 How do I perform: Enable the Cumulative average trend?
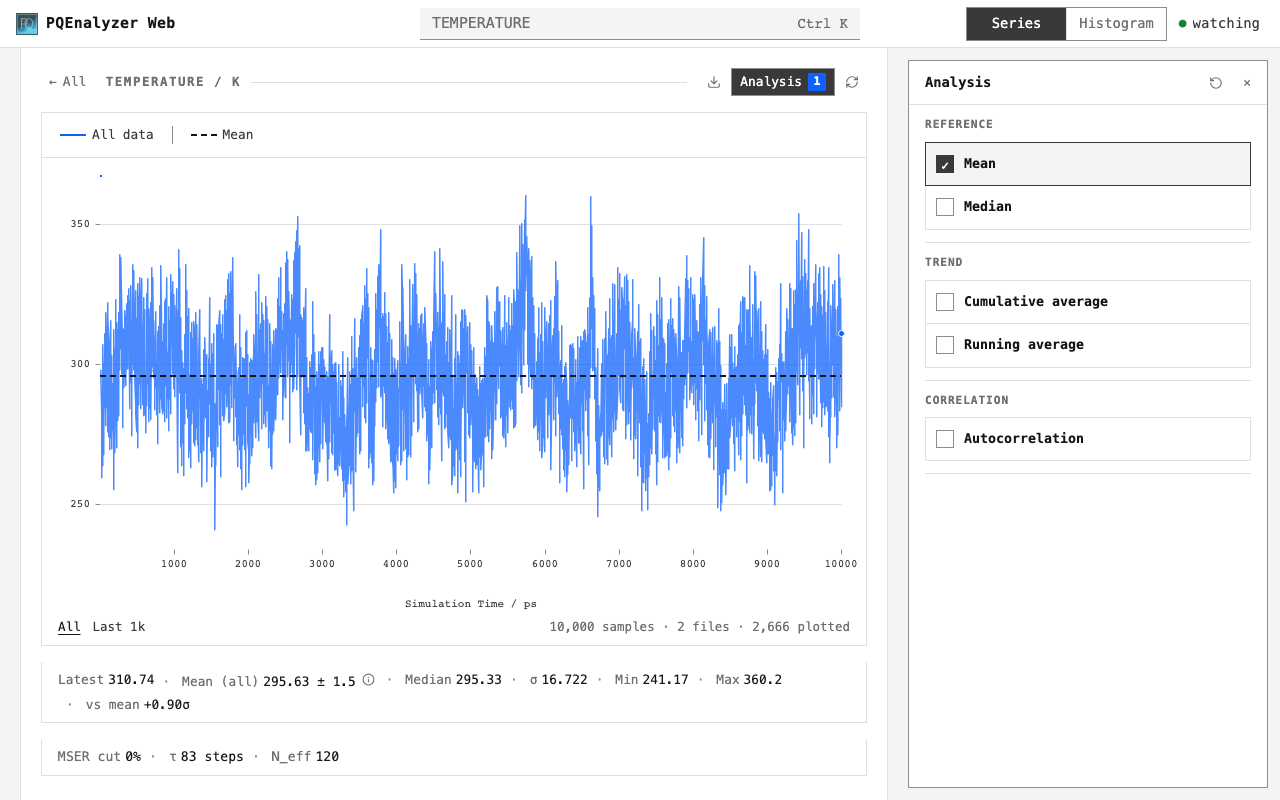click(945, 302)
